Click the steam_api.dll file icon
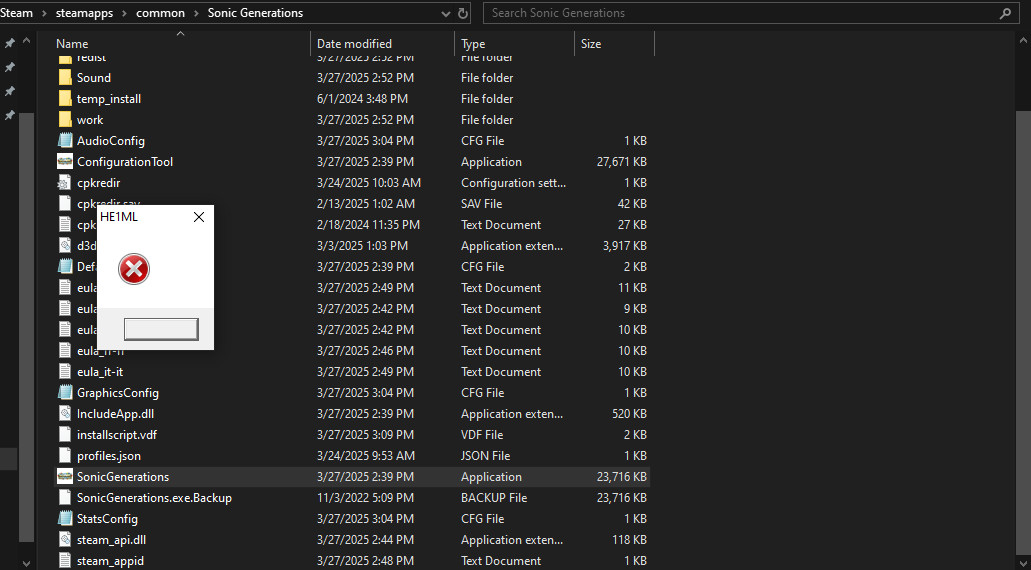 pyautogui.click(x=65, y=540)
